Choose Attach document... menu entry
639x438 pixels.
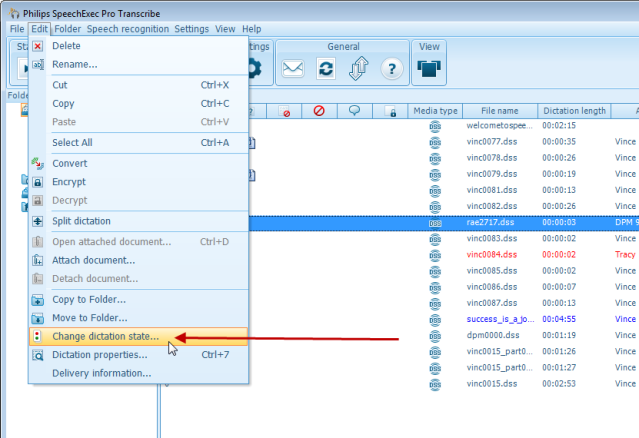pyautogui.click(x=139, y=260)
